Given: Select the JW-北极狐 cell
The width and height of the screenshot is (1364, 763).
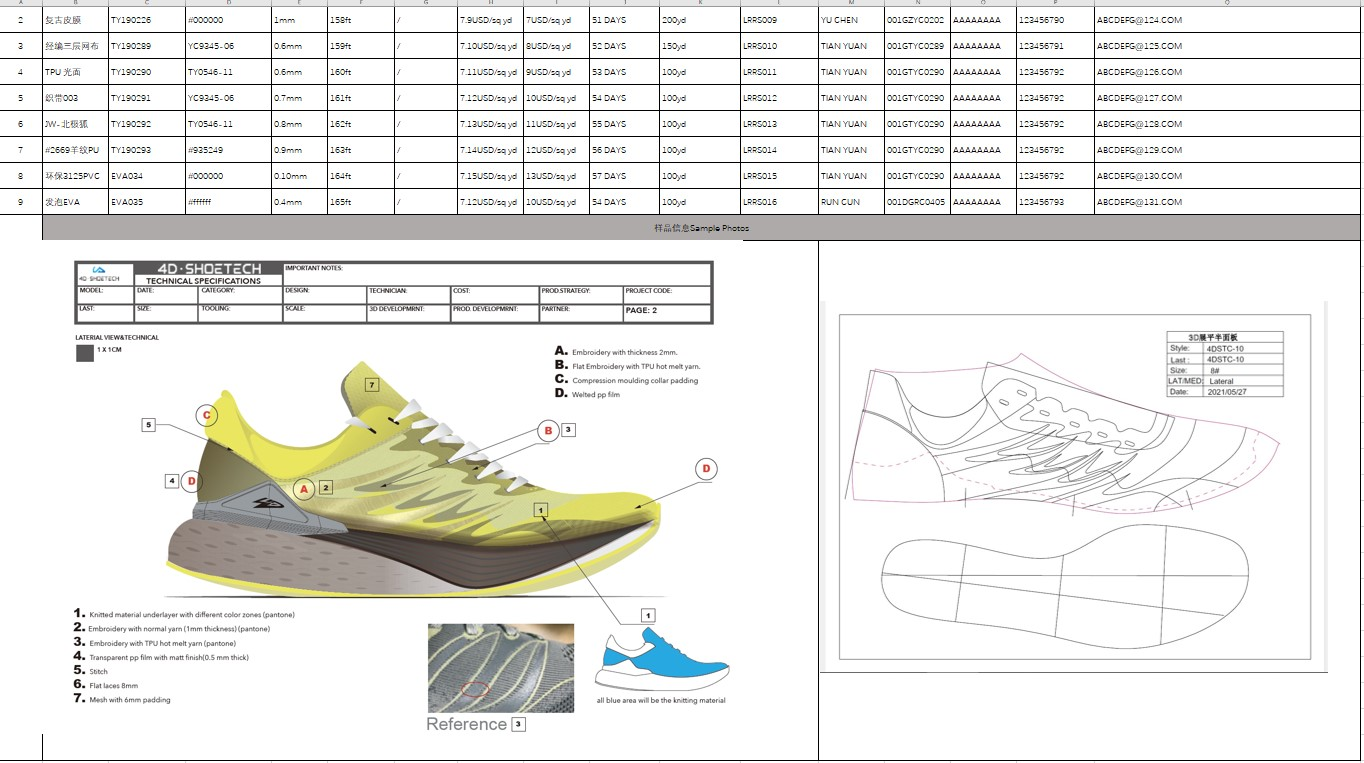Looking at the screenshot, I should pos(75,124).
